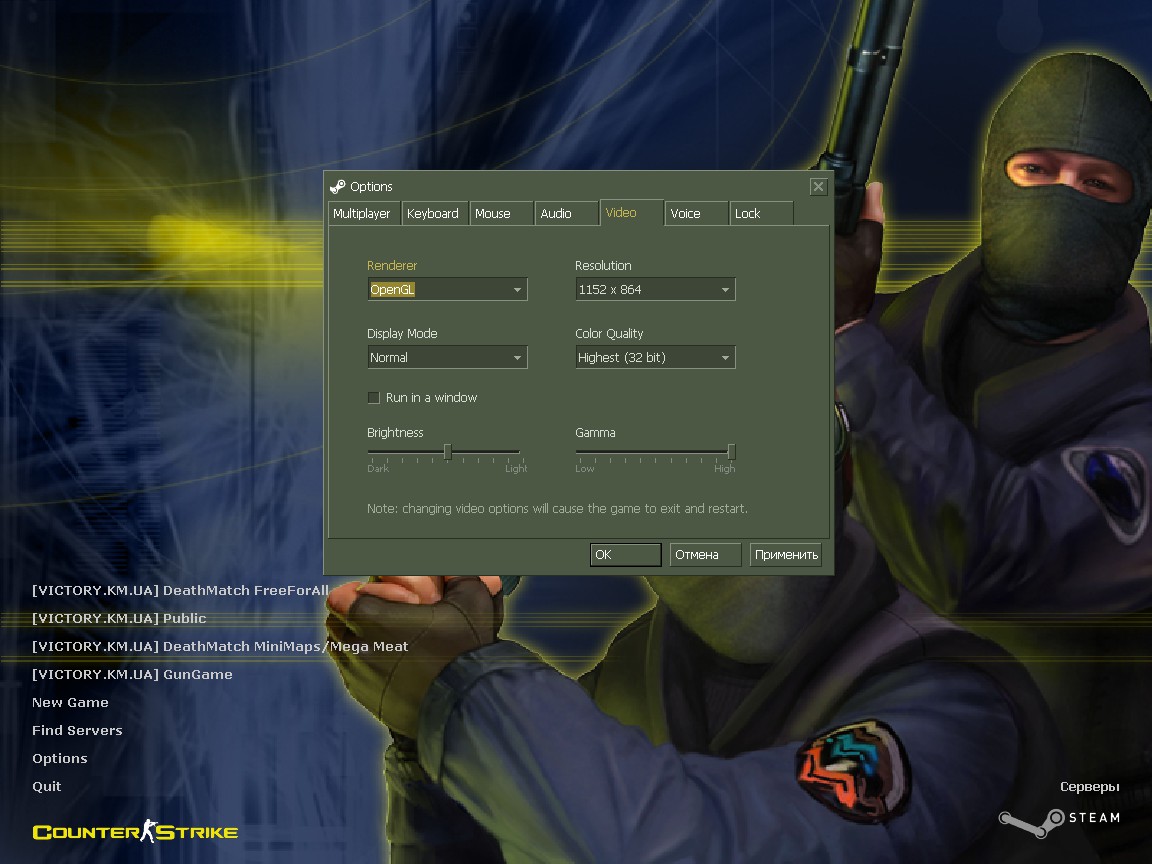
Task: Go to the Lock tab
Action: pyautogui.click(x=761, y=214)
